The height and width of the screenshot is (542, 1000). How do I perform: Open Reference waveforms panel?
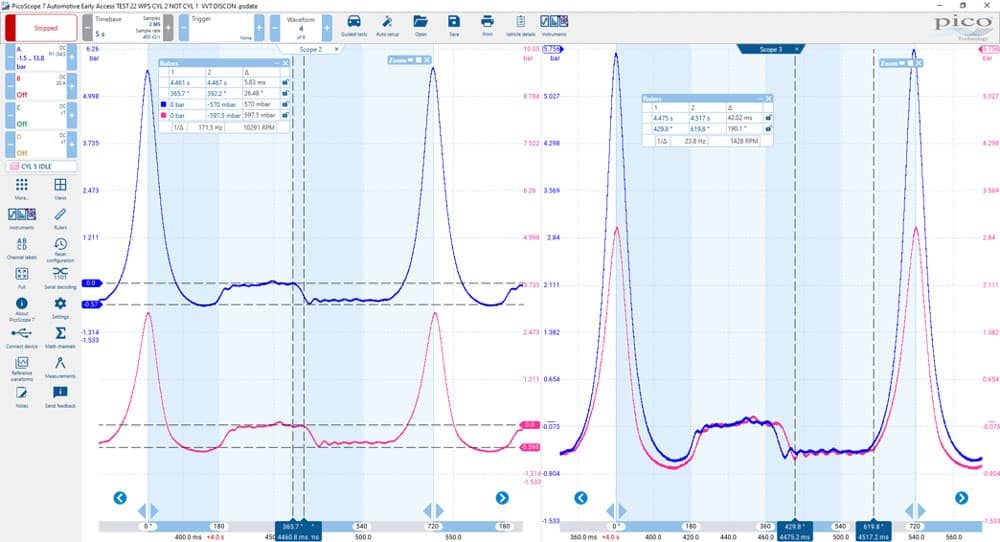(22, 368)
